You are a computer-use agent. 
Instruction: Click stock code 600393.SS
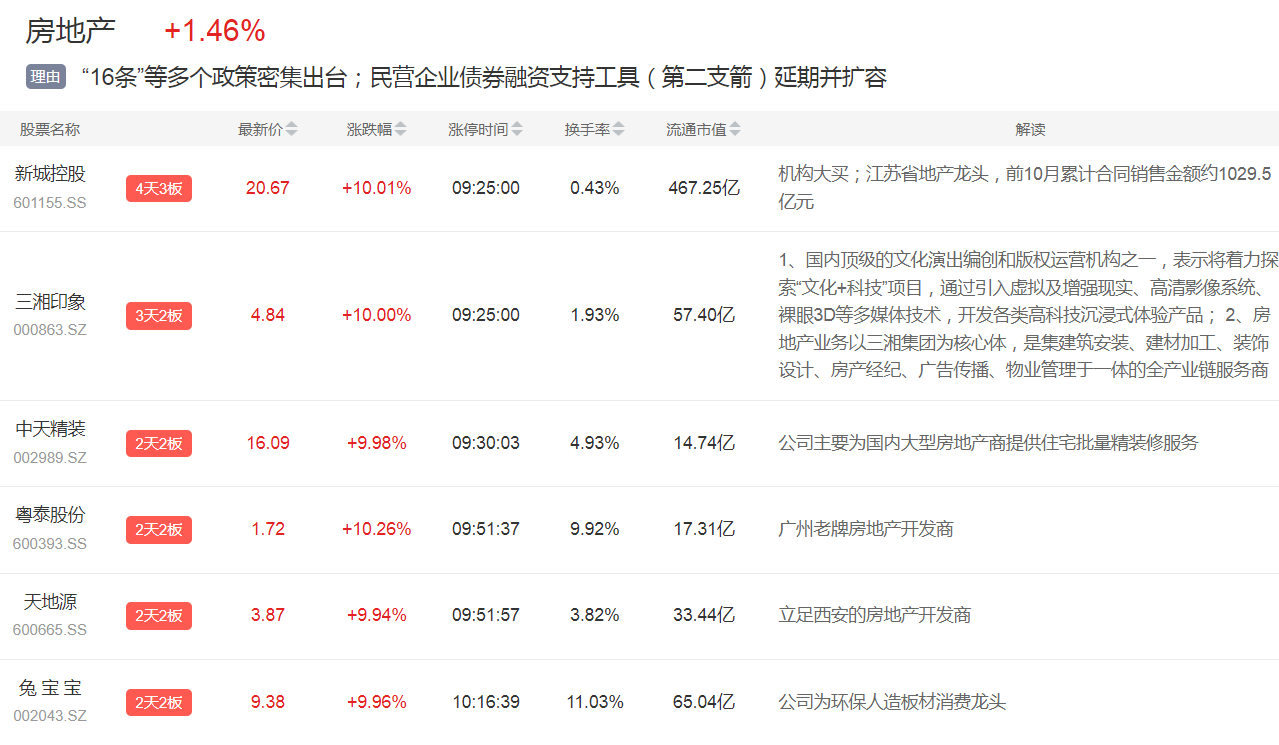50,544
